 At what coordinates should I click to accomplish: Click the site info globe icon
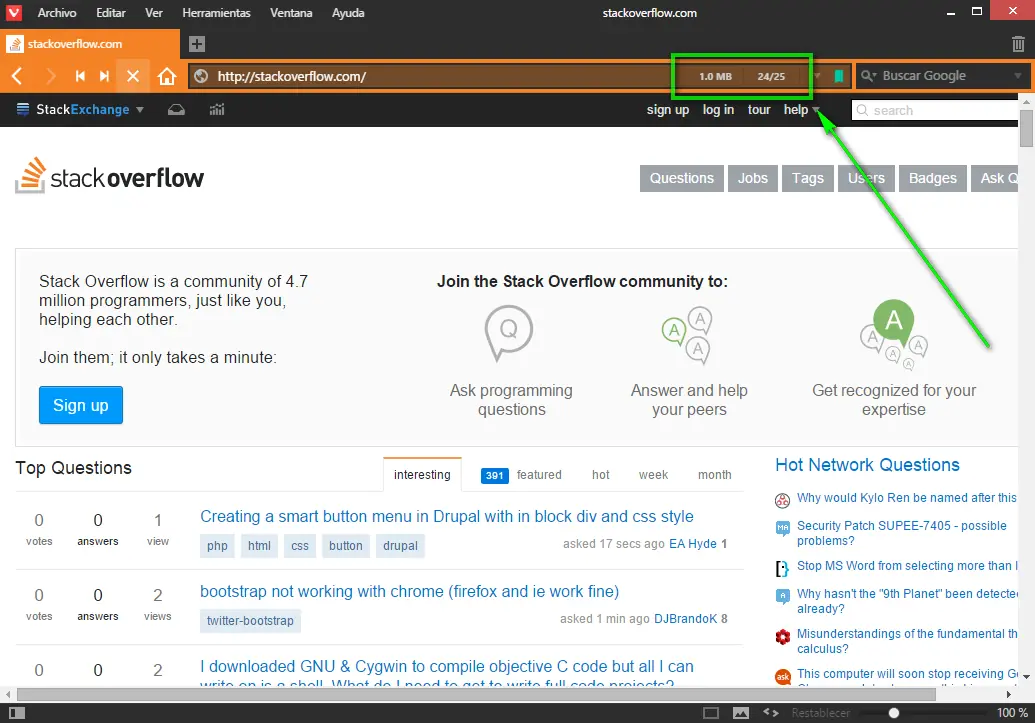point(201,76)
